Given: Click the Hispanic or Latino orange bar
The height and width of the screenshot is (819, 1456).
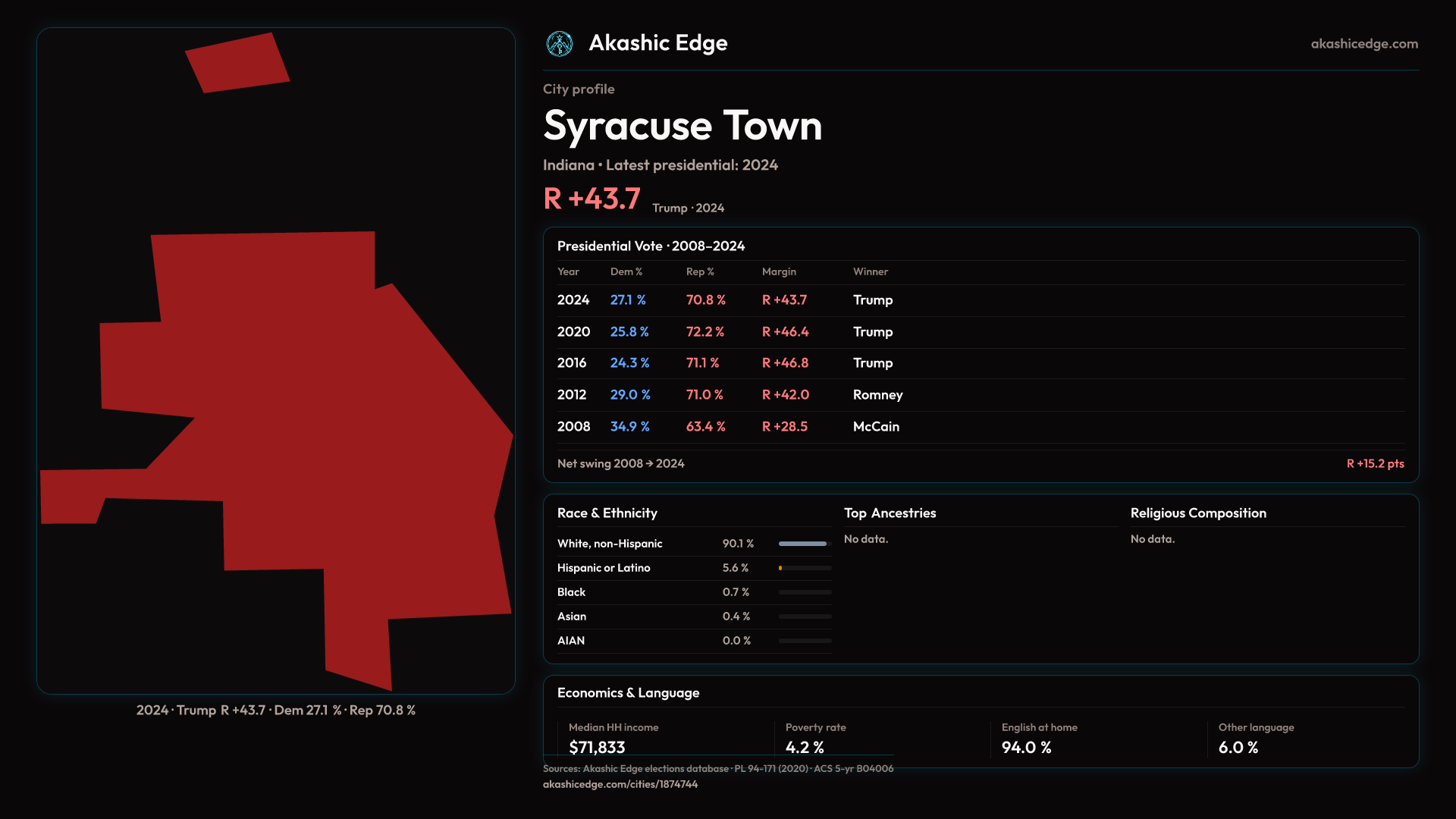Looking at the screenshot, I should click(780, 568).
